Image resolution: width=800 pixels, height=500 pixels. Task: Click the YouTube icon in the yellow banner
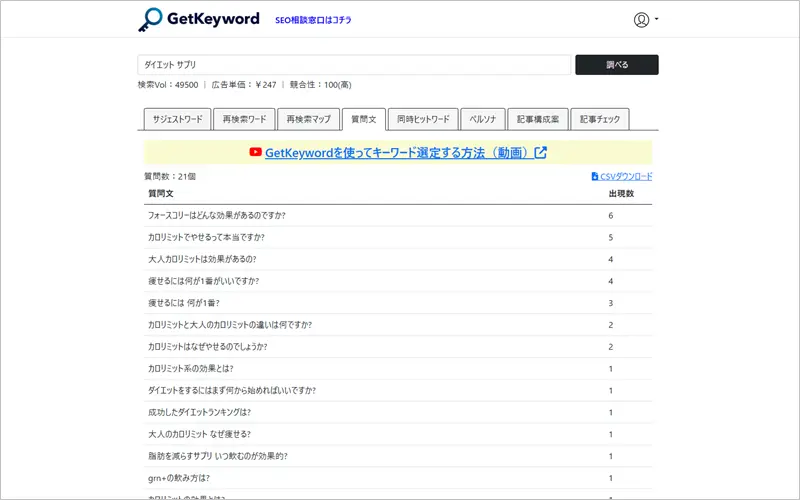[x=256, y=153]
